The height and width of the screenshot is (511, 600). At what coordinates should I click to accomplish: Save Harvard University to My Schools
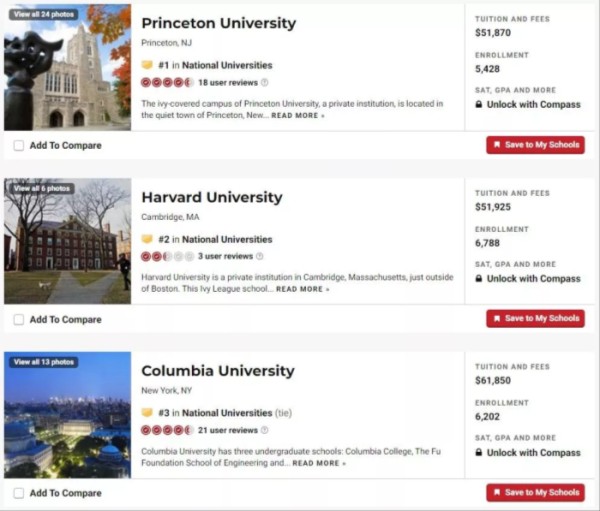[x=535, y=318]
